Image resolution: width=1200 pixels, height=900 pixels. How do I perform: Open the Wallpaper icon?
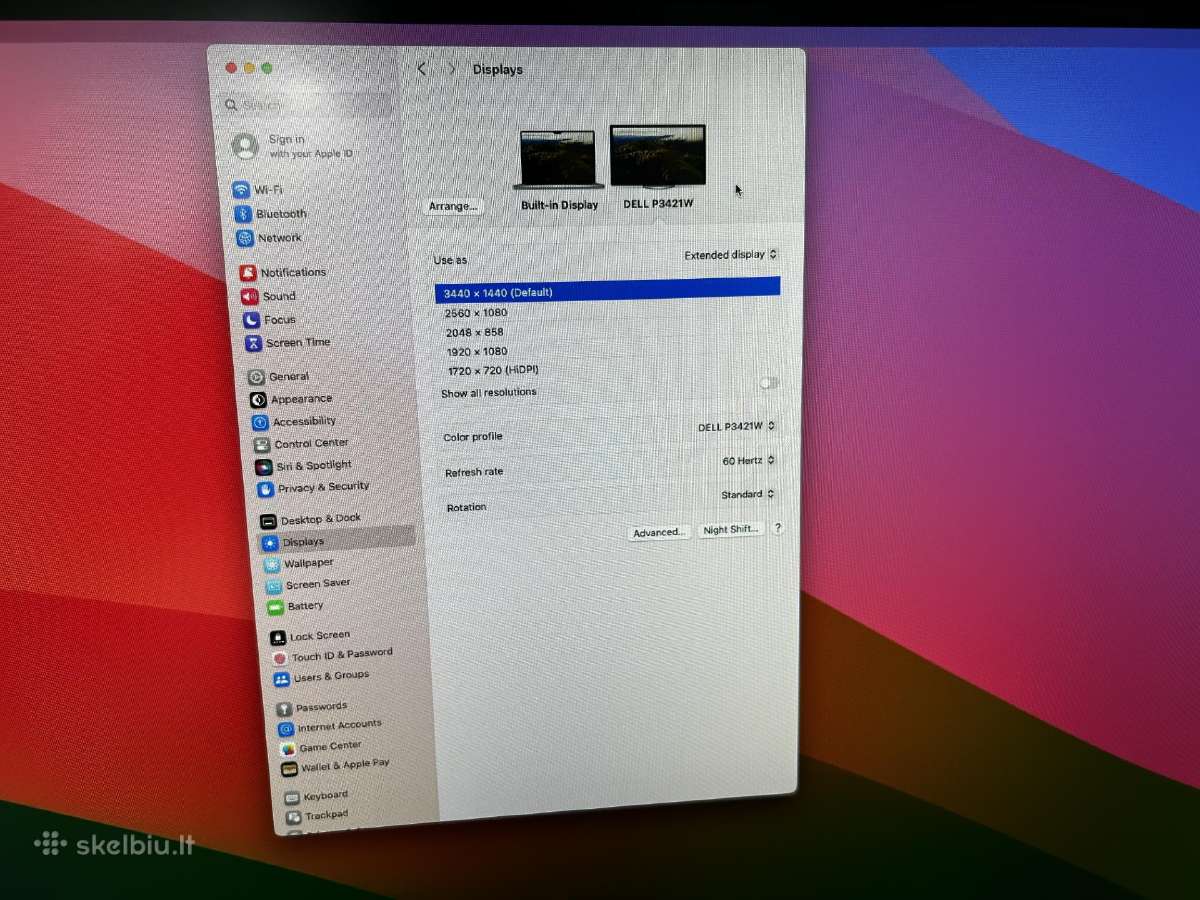coord(272,565)
